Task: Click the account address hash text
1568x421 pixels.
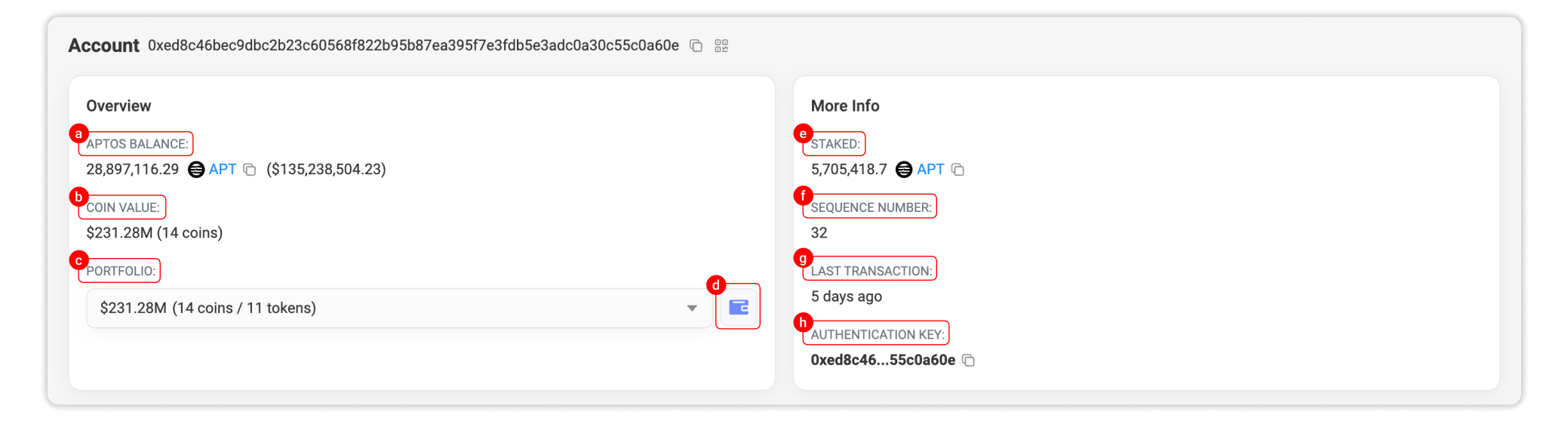Action: click(413, 46)
